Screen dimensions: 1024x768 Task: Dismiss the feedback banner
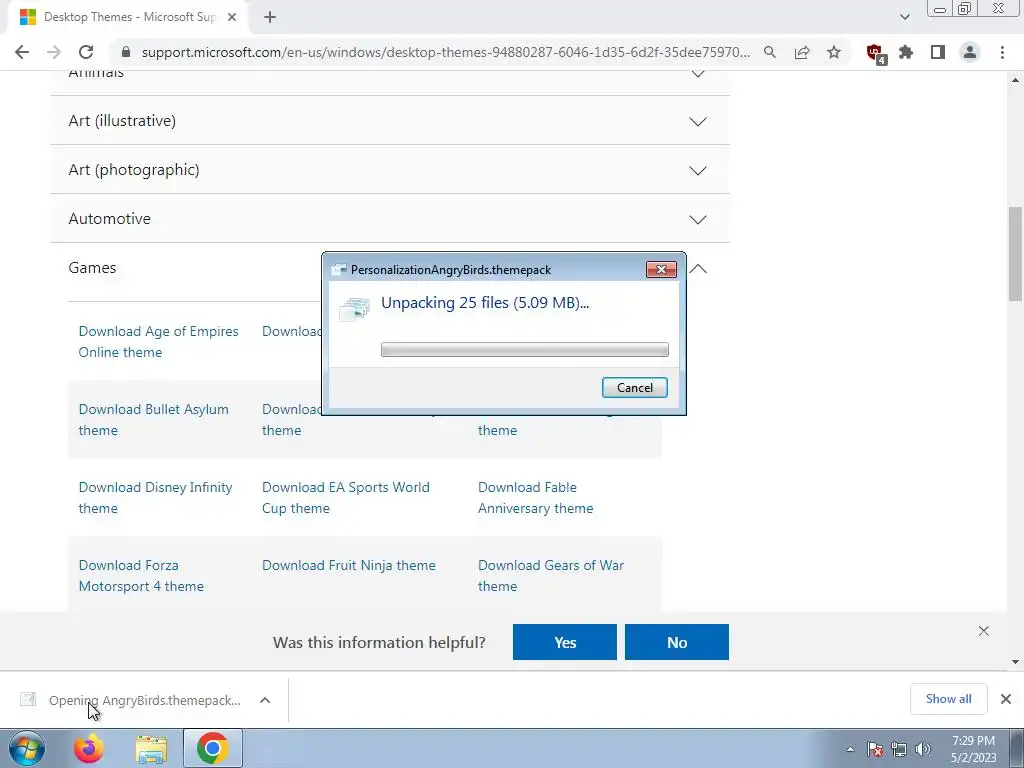[984, 631]
